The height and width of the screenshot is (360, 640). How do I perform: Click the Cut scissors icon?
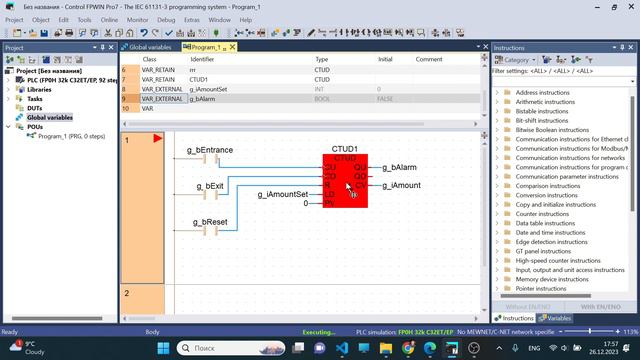click(108, 33)
